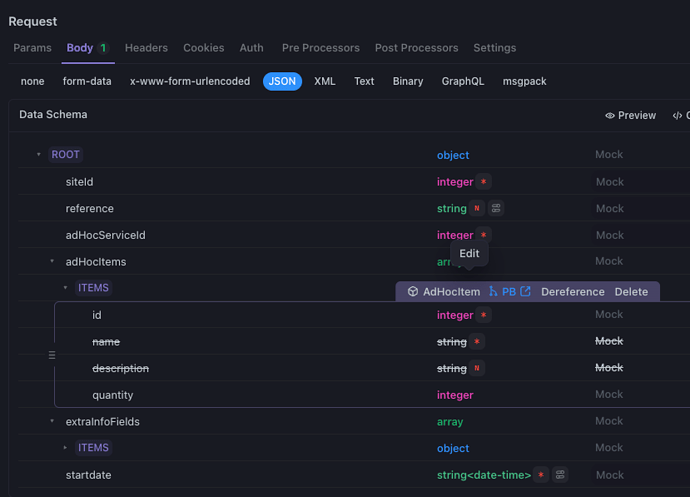Image resolution: width=690 pixels, height=497 pixels.
Task: Click the Mock field for quantity
Action: point(609,395)
